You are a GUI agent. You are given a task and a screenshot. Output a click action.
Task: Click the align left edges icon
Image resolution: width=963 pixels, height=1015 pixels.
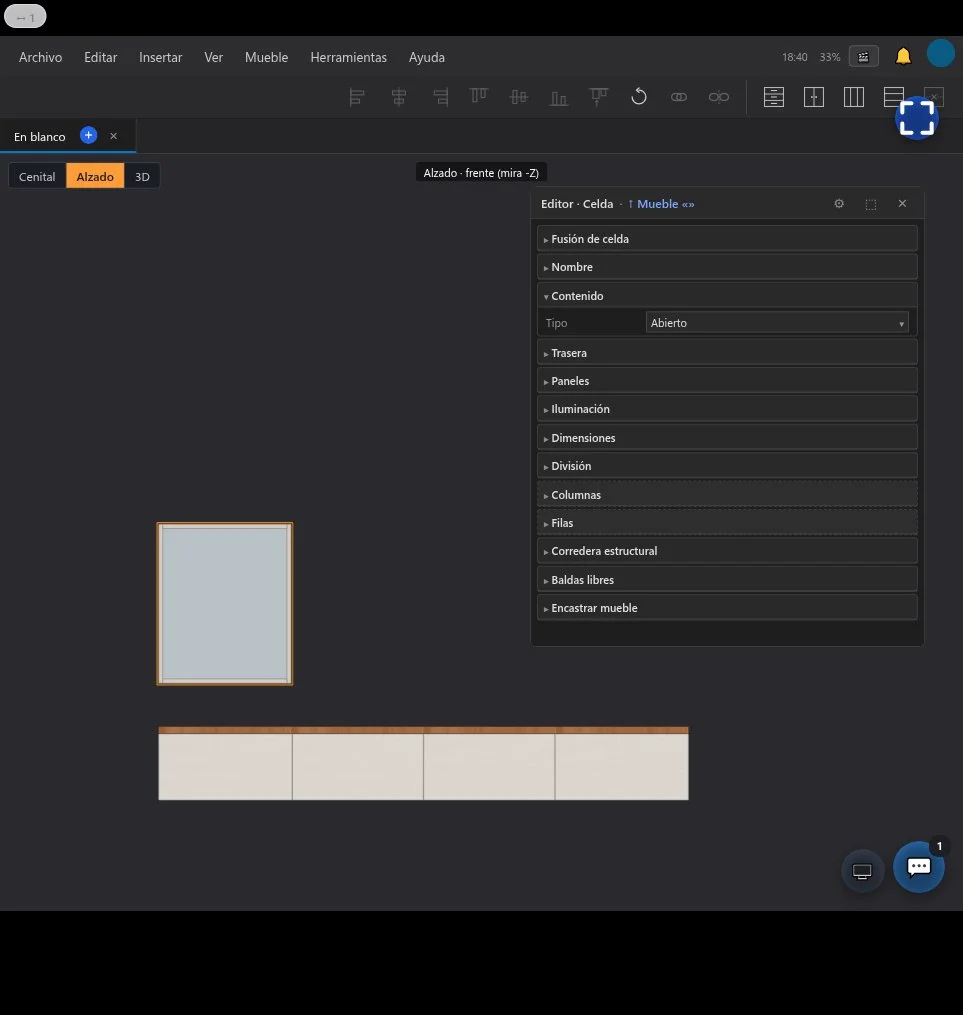point(357,97)
